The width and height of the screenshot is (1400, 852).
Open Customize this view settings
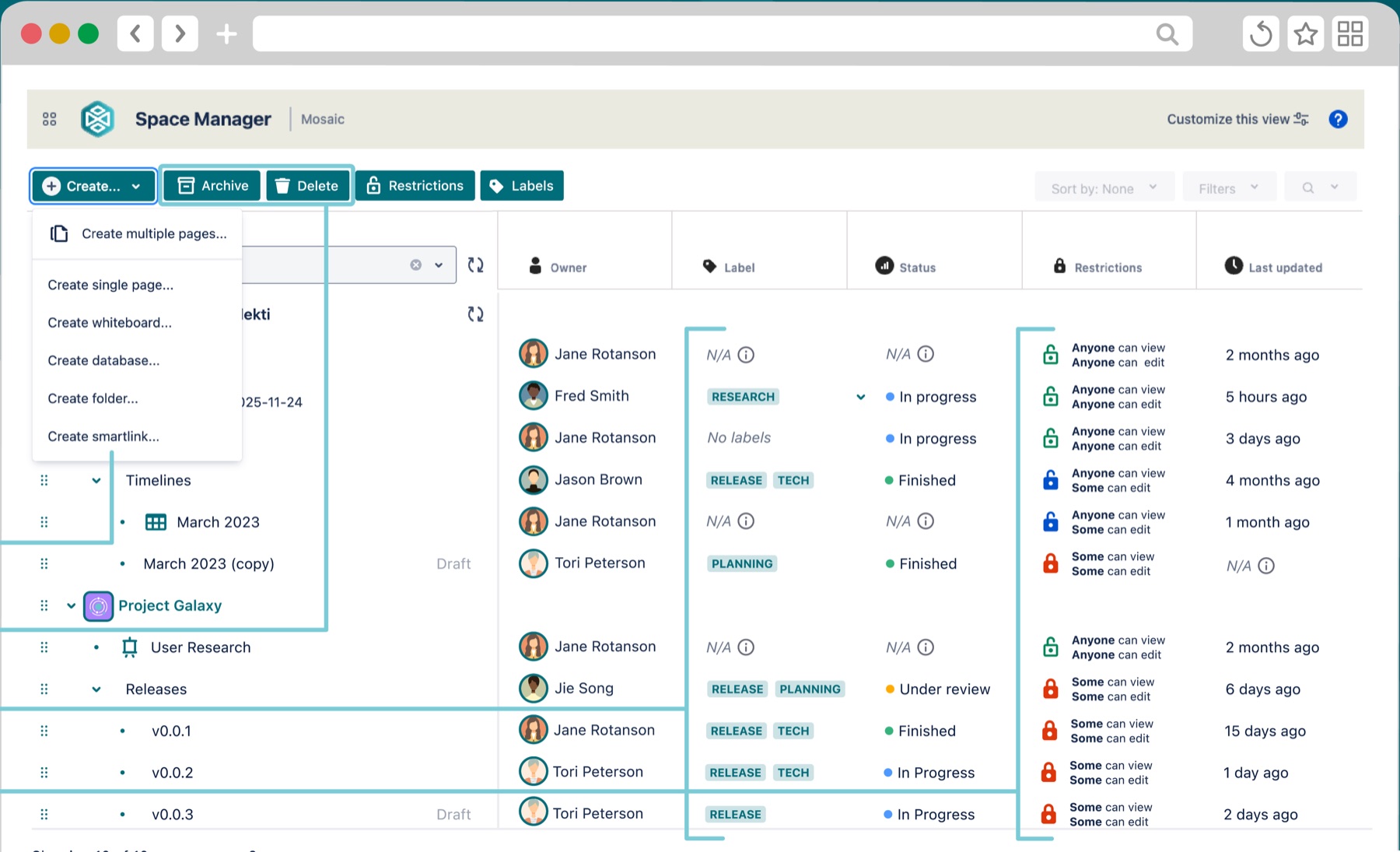pos(1237,119)
